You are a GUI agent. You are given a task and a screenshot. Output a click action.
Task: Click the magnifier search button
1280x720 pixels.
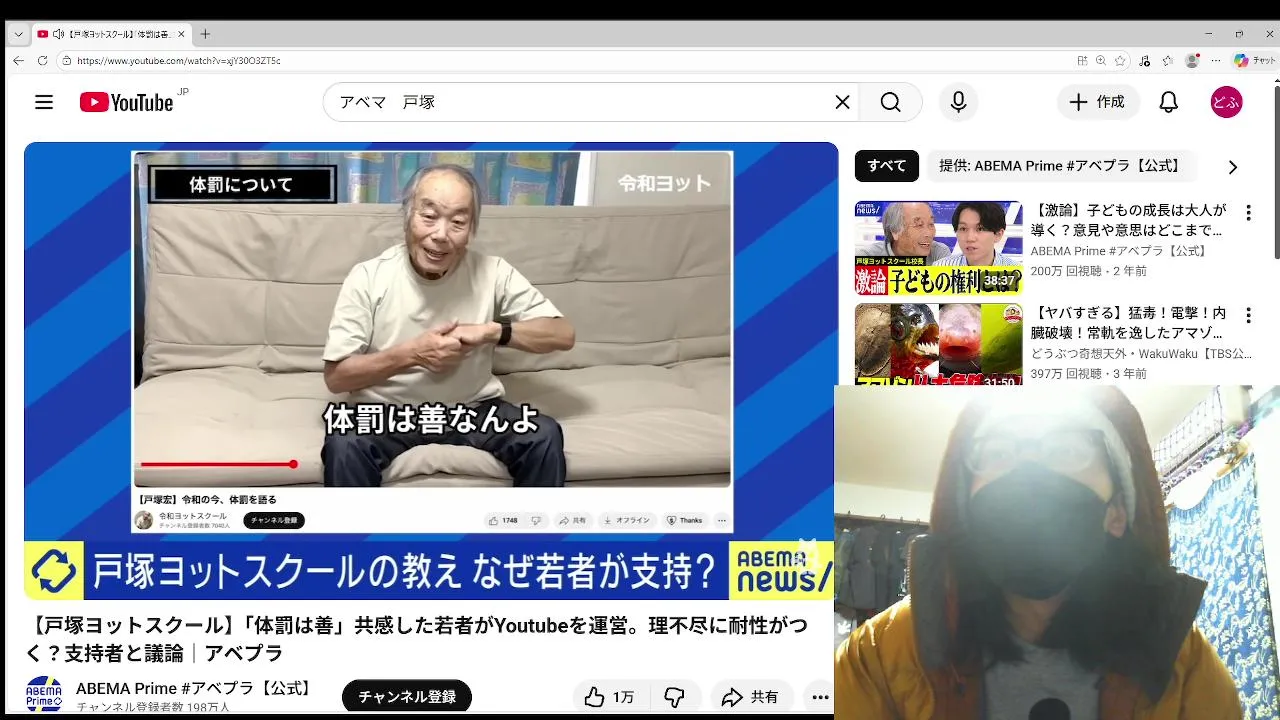890,102
